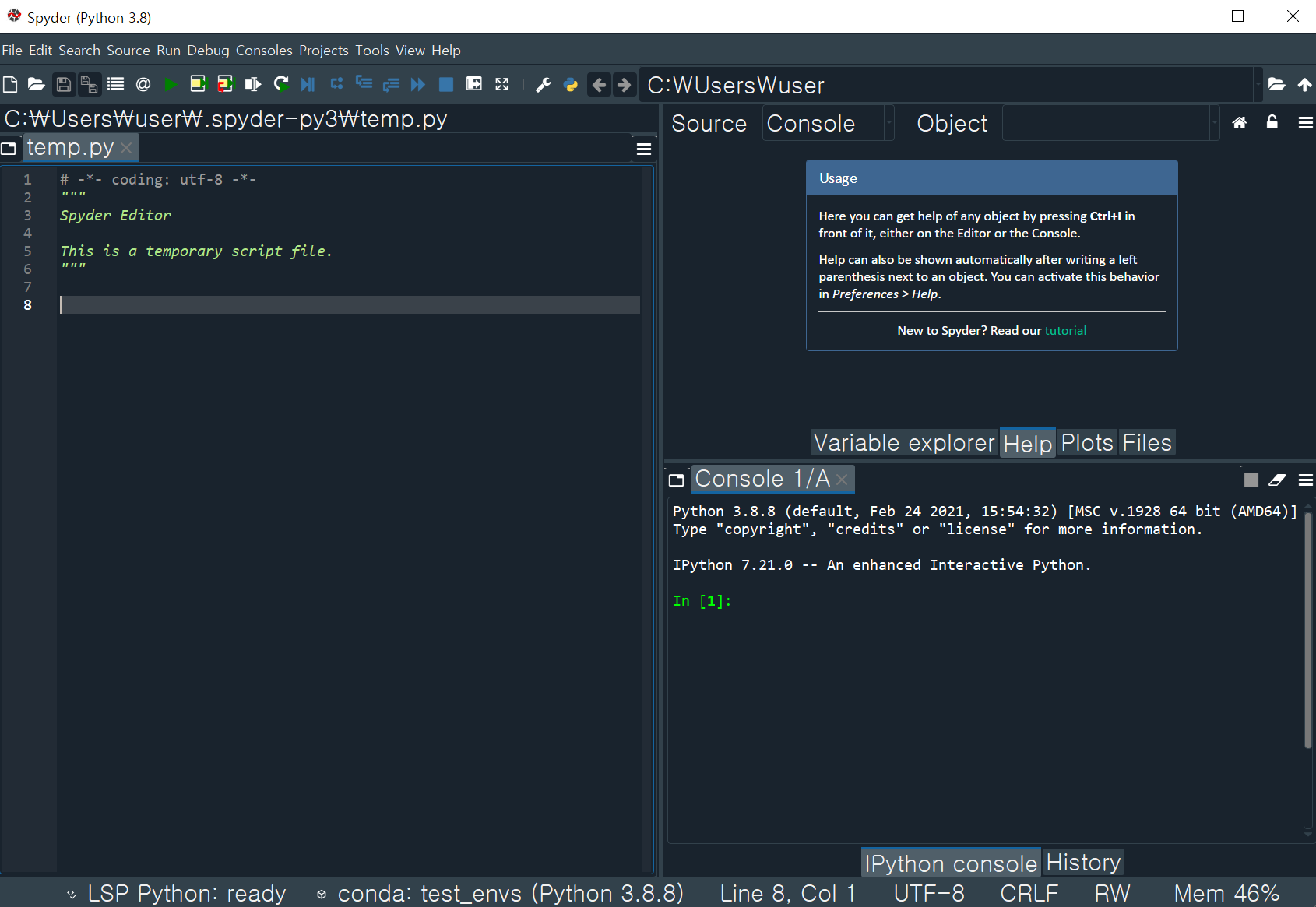Open the Run menu
The image size is (1316, 907).
pos(168,51)
